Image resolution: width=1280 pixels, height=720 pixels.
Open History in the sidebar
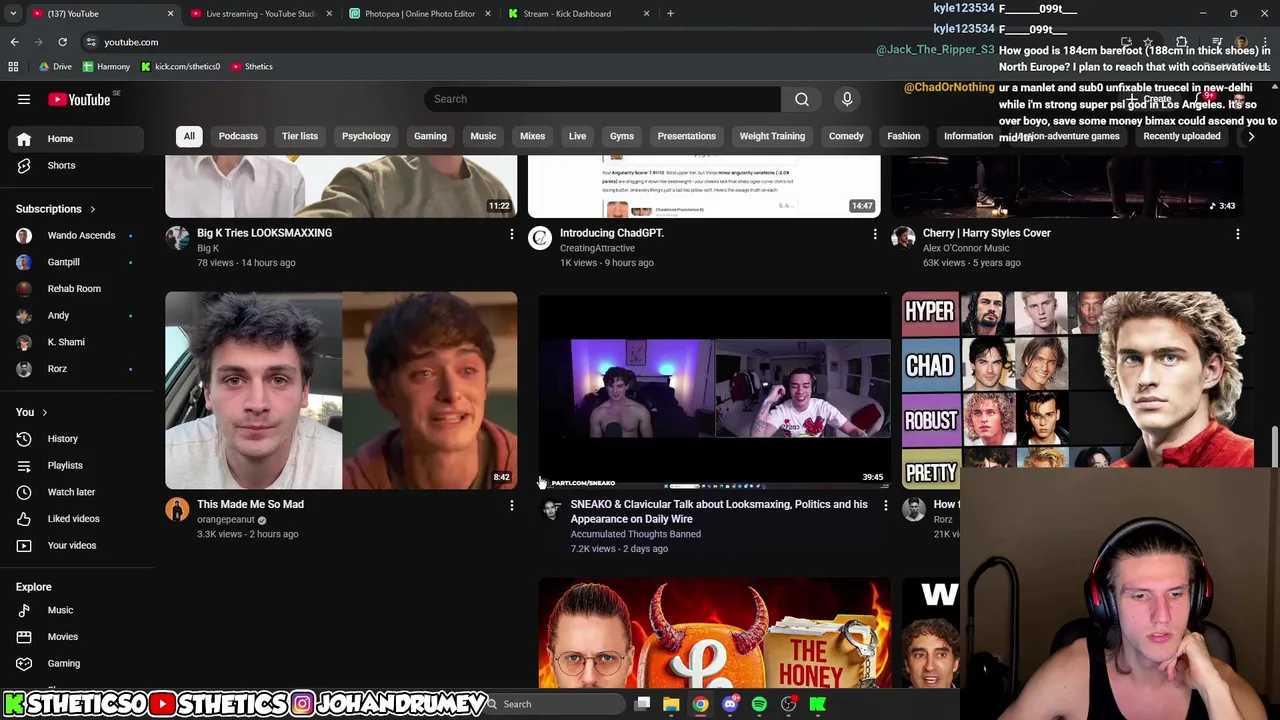pyautogui.click(x=77, y=438)
